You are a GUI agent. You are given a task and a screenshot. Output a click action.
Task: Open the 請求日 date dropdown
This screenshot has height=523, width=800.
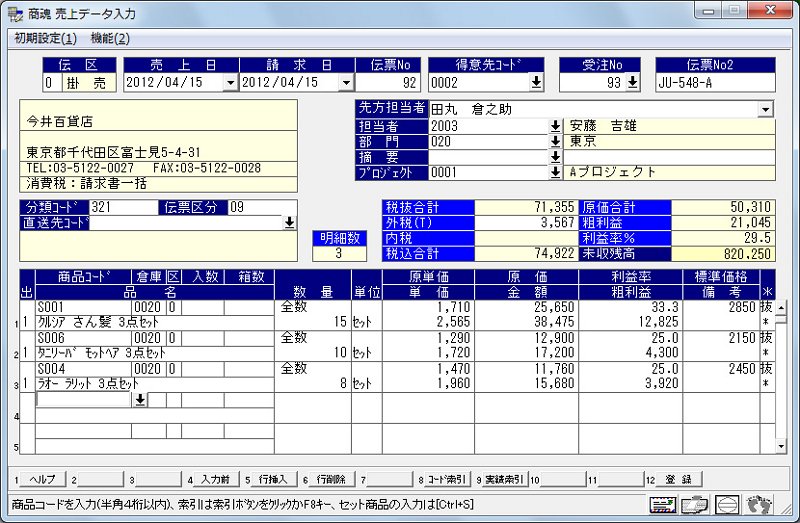point(346,83)
